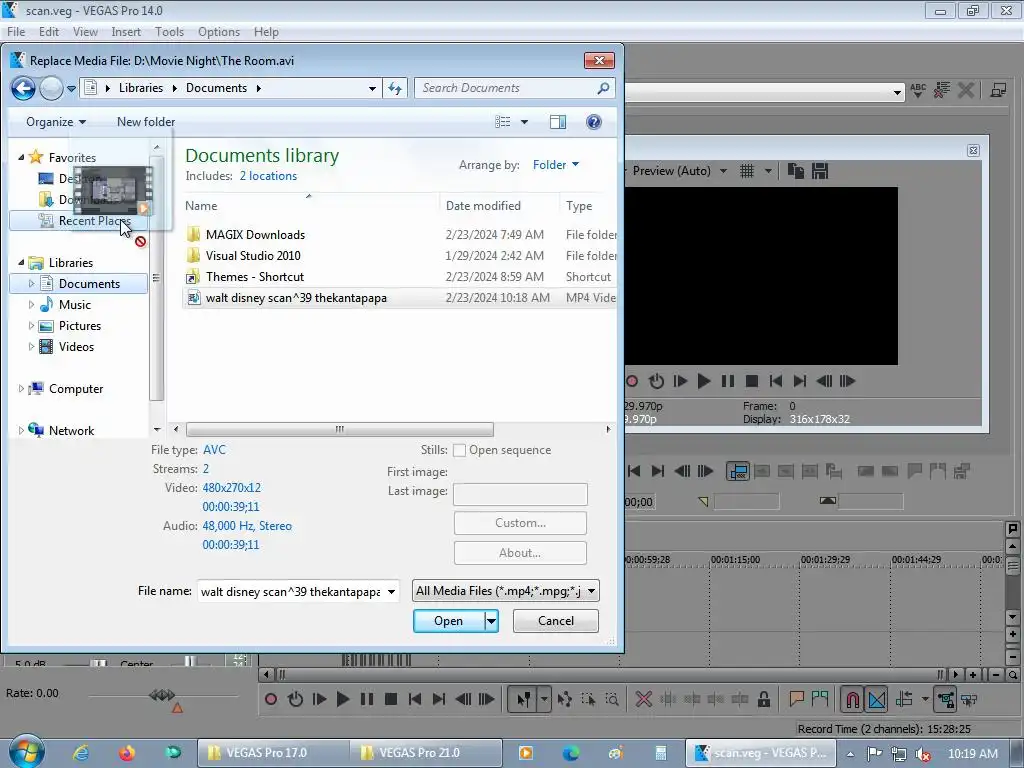Click the Insert Region icon

pos(820,699)
